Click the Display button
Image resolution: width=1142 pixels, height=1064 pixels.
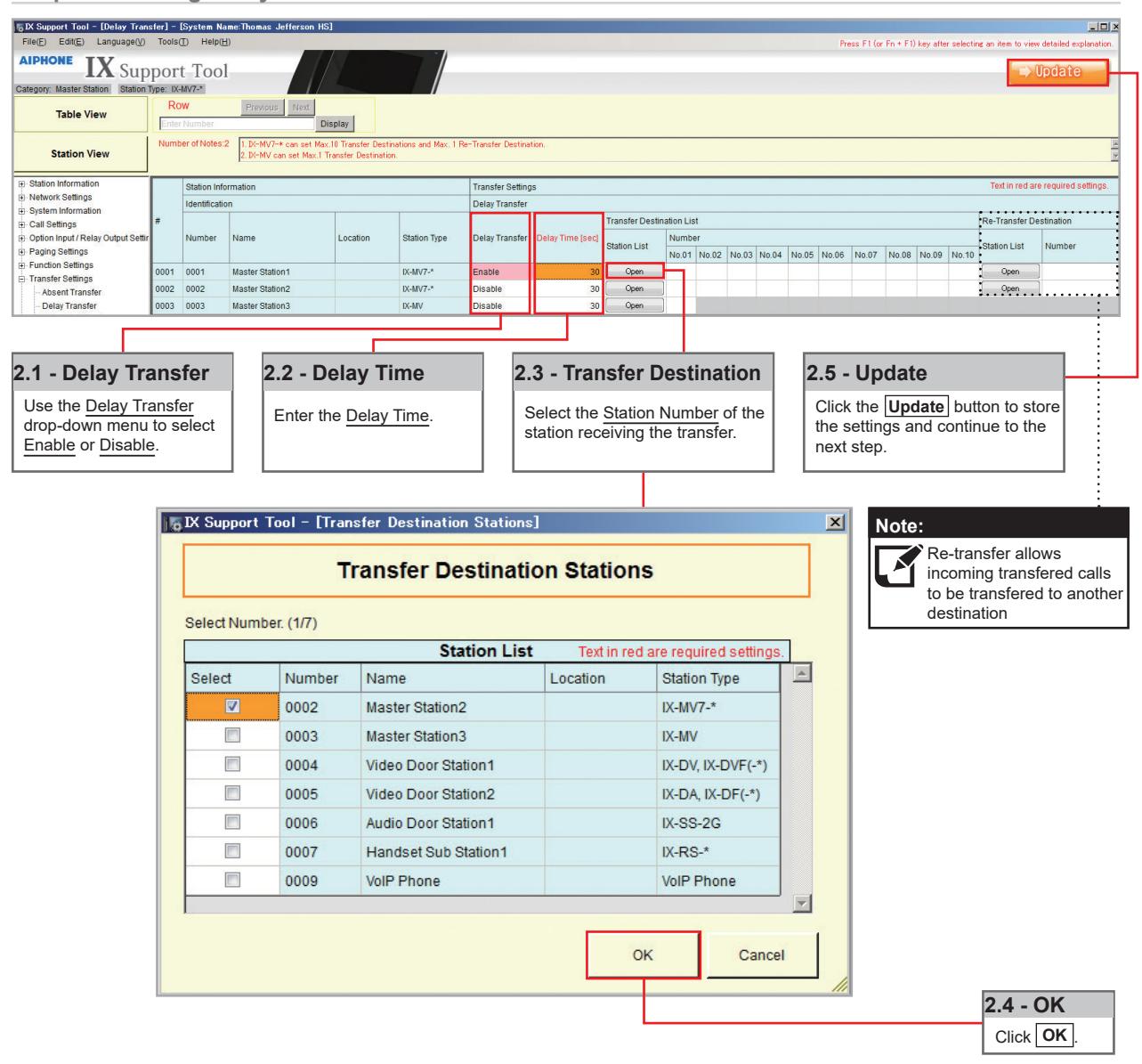point(335,125)
